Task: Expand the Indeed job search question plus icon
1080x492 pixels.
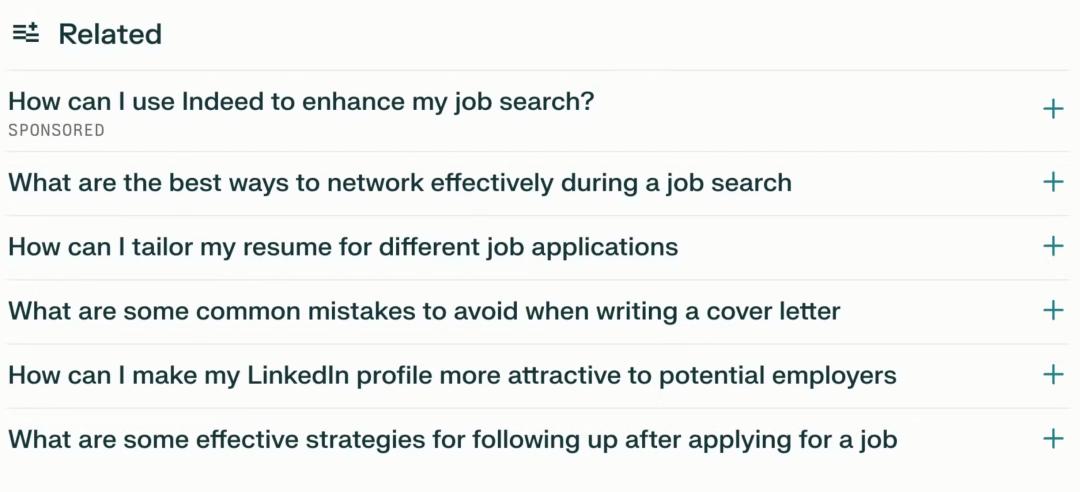Action: tap(1053, 109)
